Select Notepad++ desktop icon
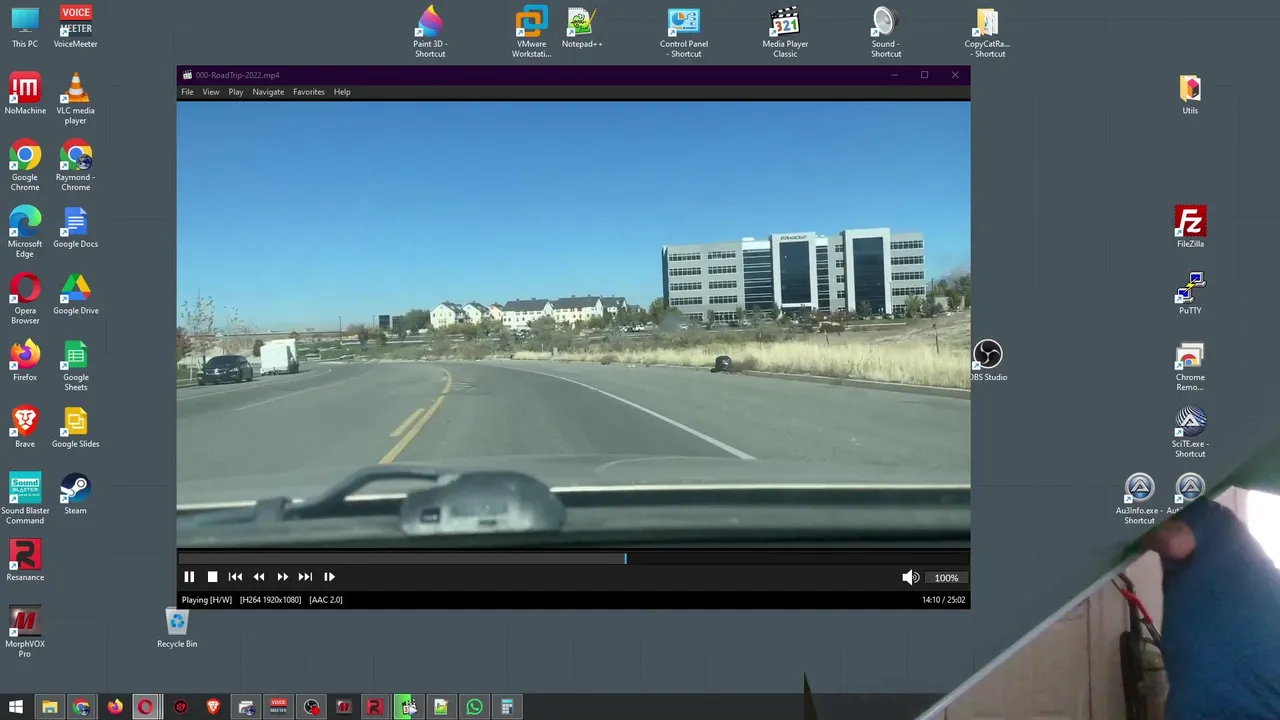The width and height of the screenshot is (1280, 720). point(582,28)
